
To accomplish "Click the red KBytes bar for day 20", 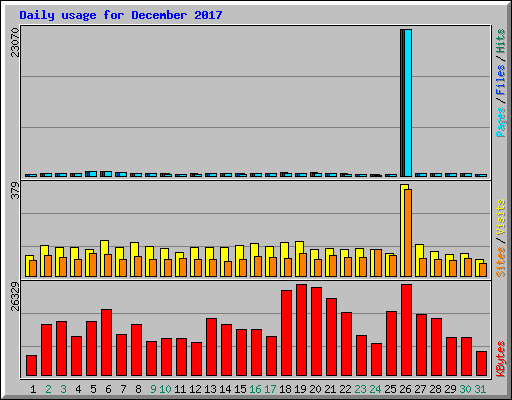I will click(x=316, y=331).
